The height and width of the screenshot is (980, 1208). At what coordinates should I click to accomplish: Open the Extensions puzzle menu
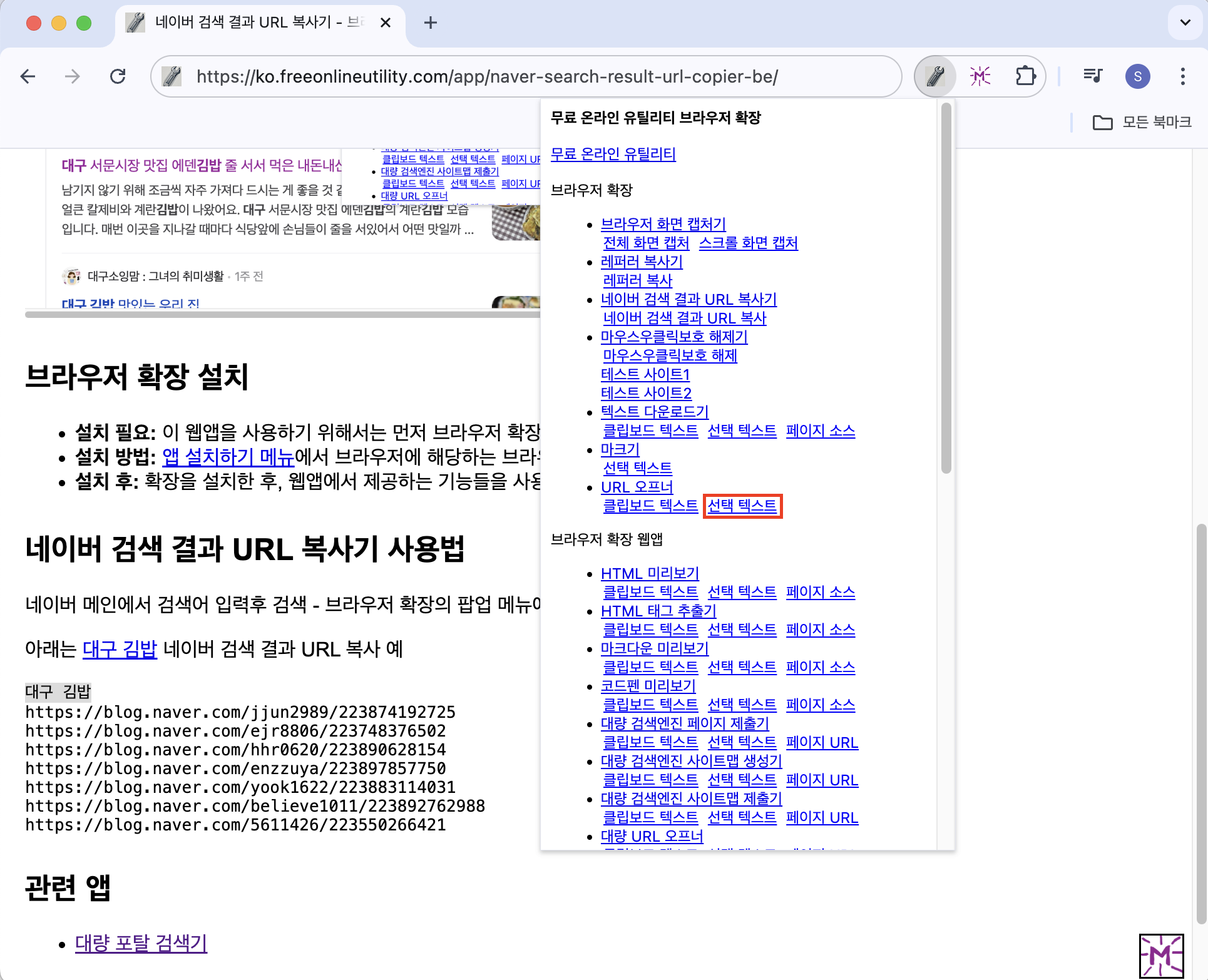(x=1025, y=76)
